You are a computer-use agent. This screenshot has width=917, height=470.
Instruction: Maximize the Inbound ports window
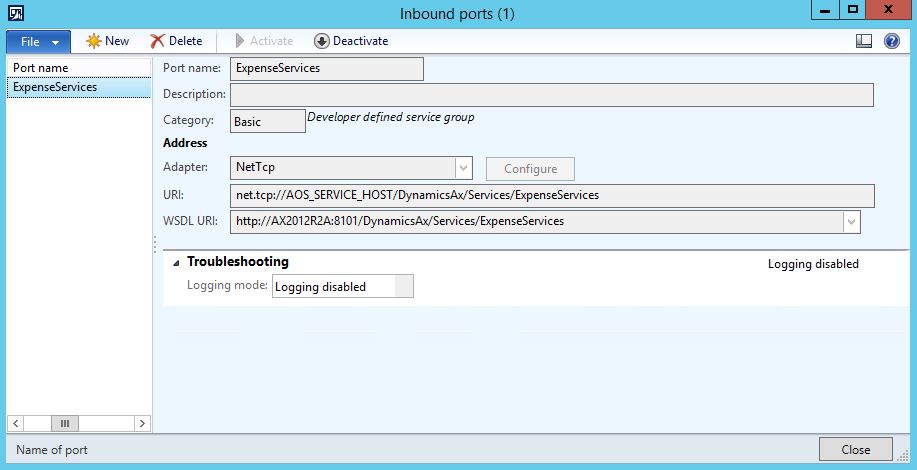853,10
